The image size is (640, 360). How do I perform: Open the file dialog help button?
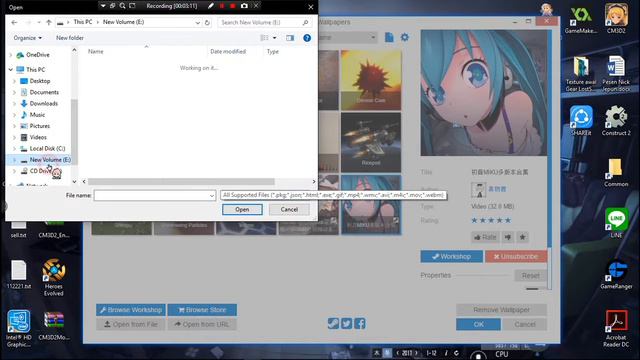point(307,38)
